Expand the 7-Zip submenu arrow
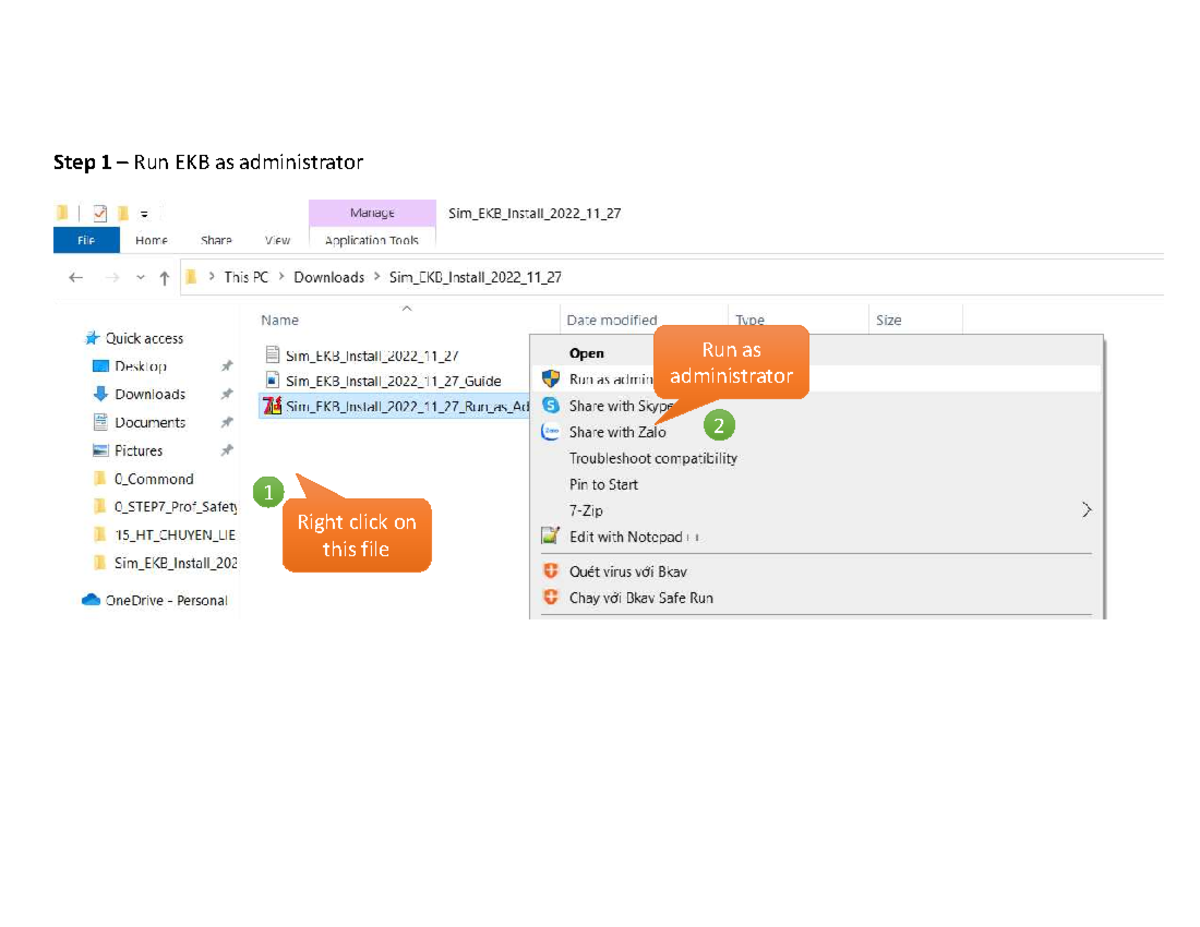1200x927 pixels. click(x=1086, y=510)
